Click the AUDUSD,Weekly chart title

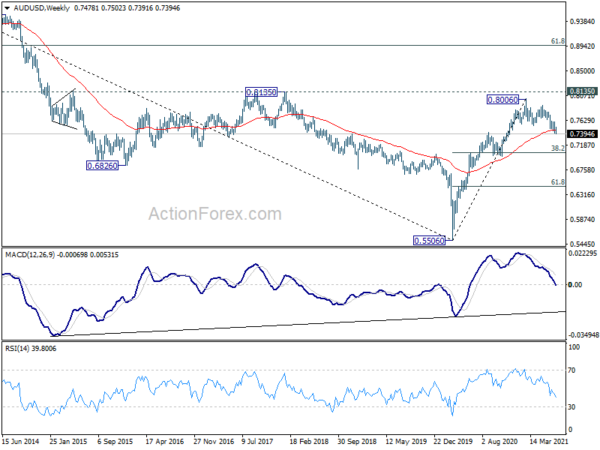(x=41, y=8)
